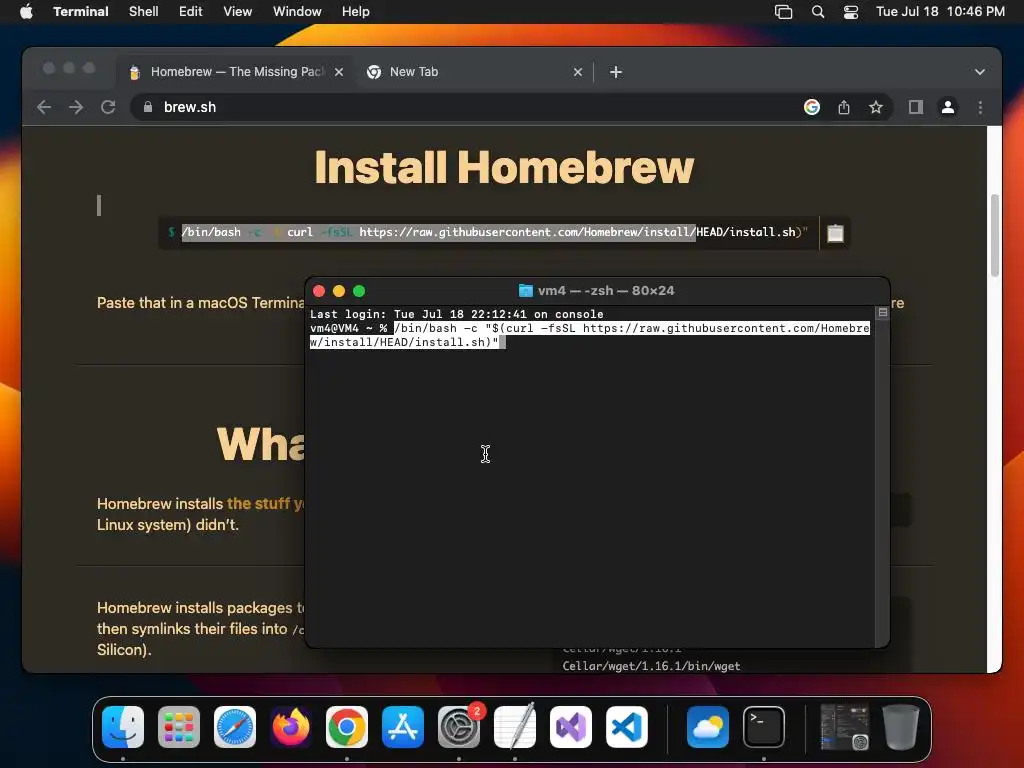
Task: Go forward in Chrome
Action: click(76, 107)
